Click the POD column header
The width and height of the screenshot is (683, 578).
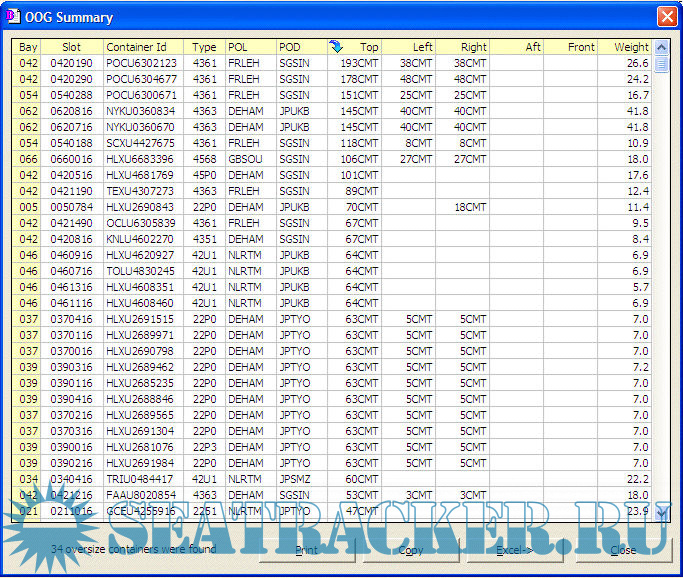pos(300,47)
